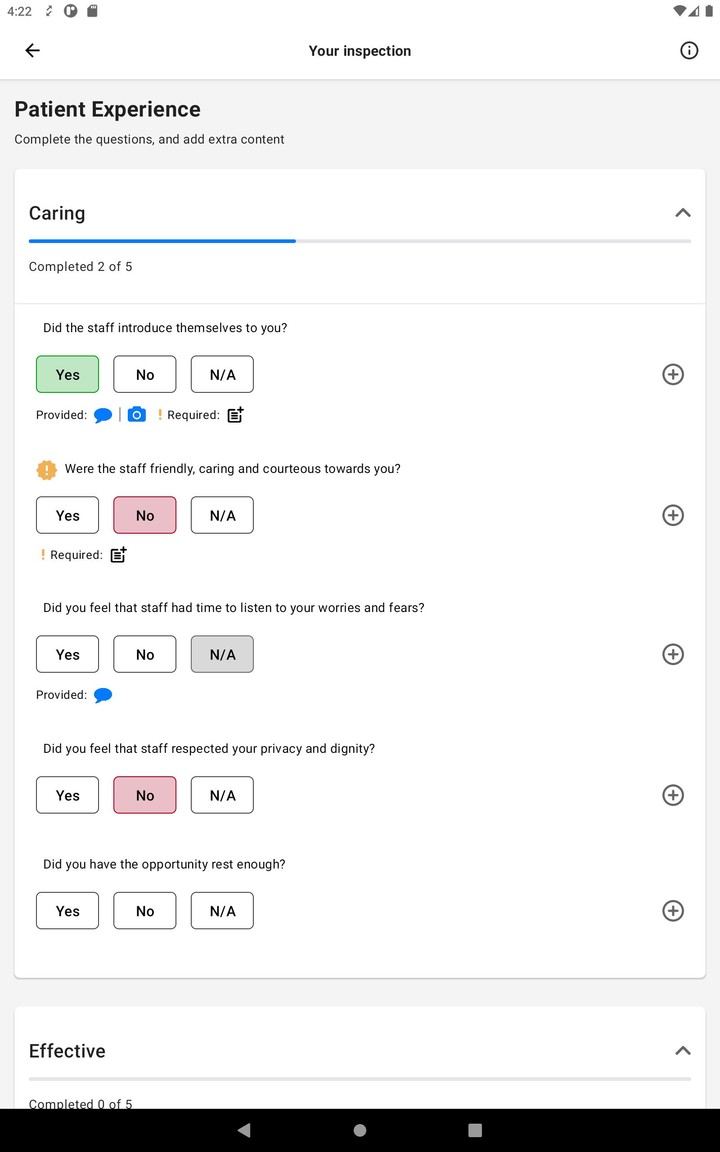Select Yes for the privacy and dignity question

67,794
